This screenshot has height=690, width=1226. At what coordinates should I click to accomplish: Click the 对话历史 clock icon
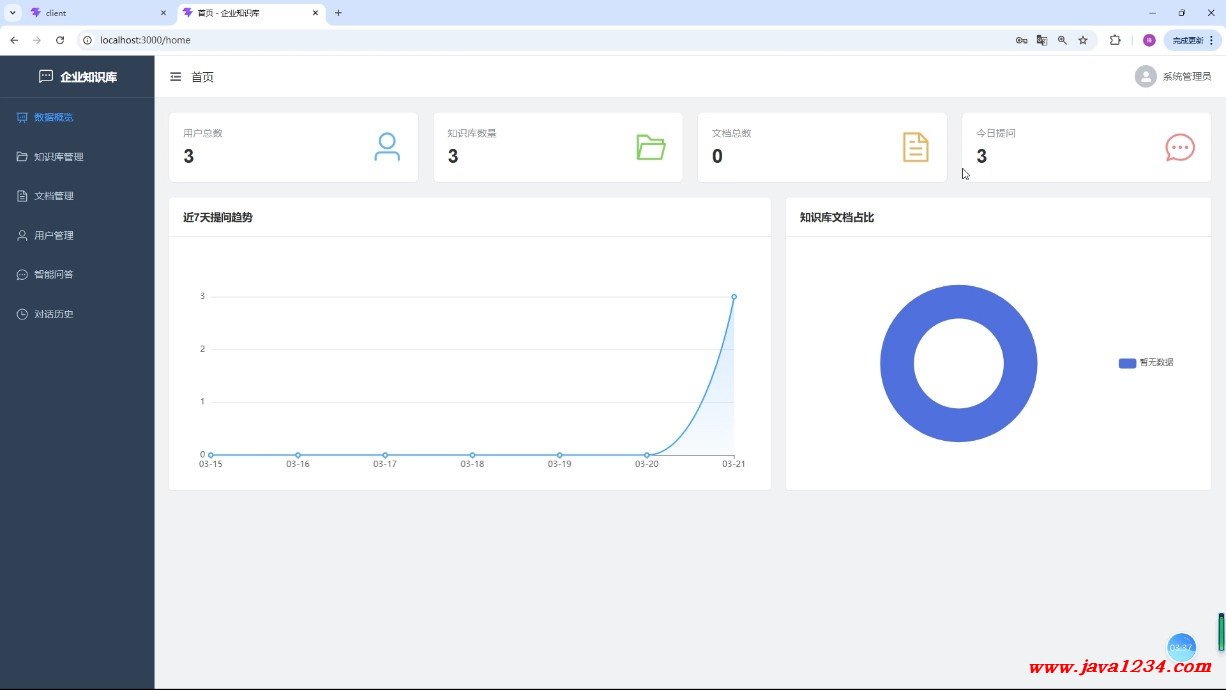click(22, 314)
